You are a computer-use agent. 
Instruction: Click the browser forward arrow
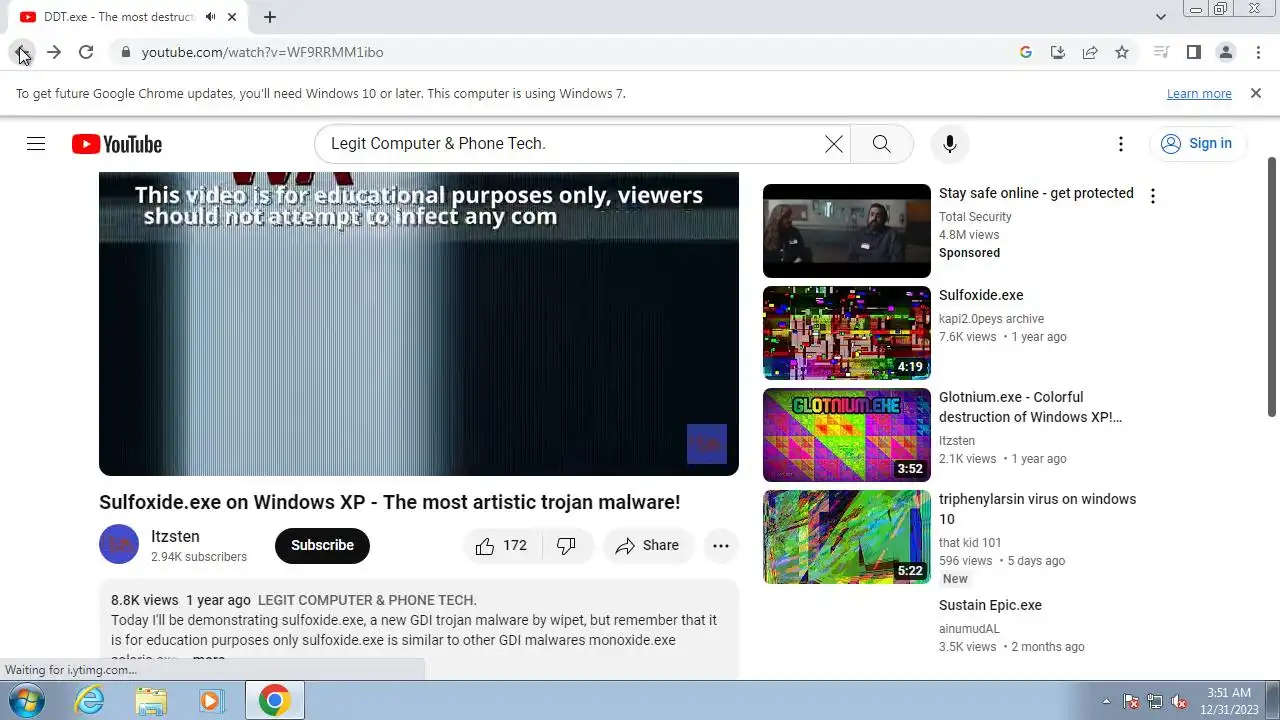(54, 52)
